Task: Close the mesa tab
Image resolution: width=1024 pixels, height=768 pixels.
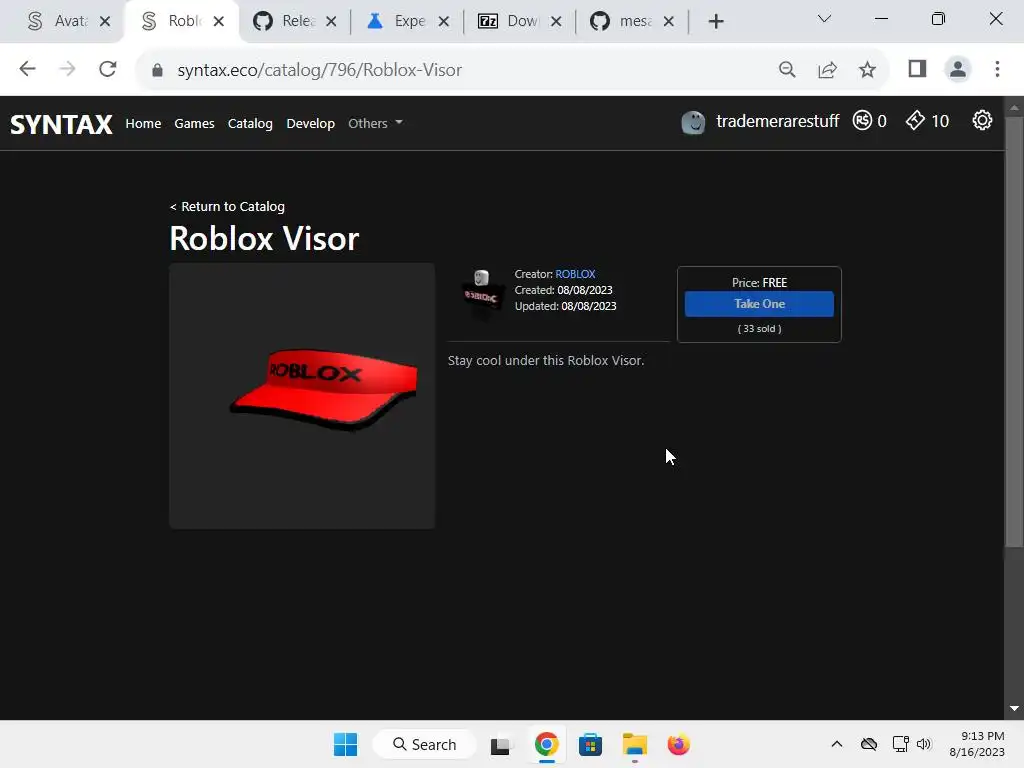Action: point(668,22)
